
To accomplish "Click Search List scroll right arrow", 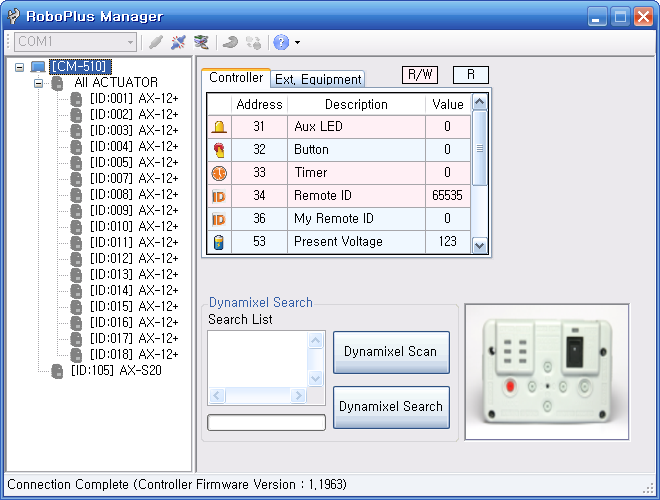I will pyautogui.click(x=298, y=396).
